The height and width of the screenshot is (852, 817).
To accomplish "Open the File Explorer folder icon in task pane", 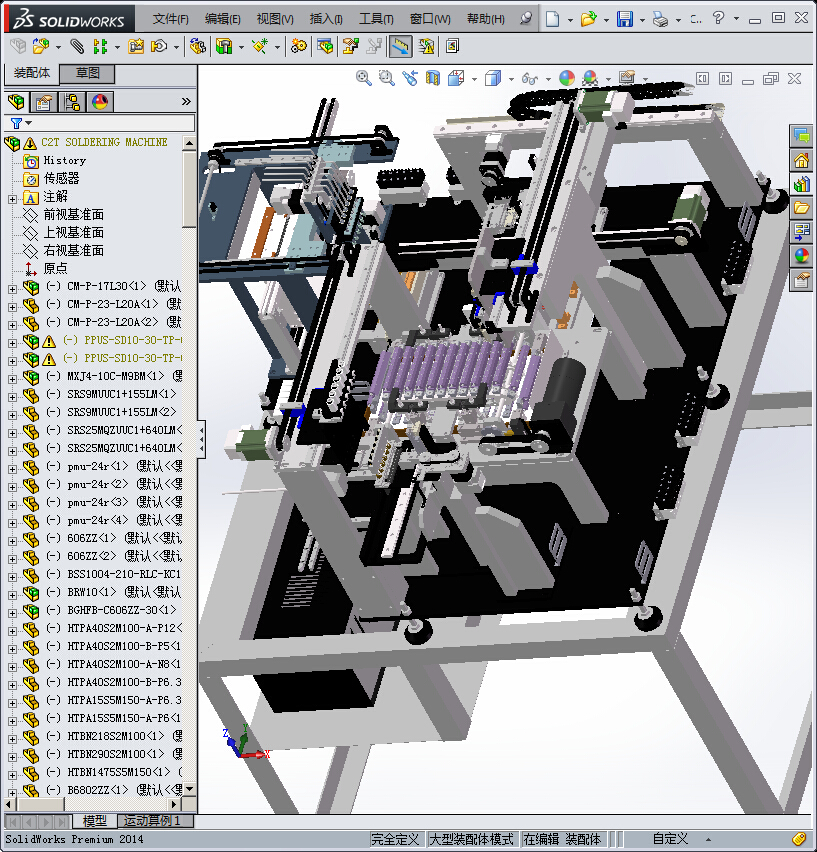I will (801, 208).
